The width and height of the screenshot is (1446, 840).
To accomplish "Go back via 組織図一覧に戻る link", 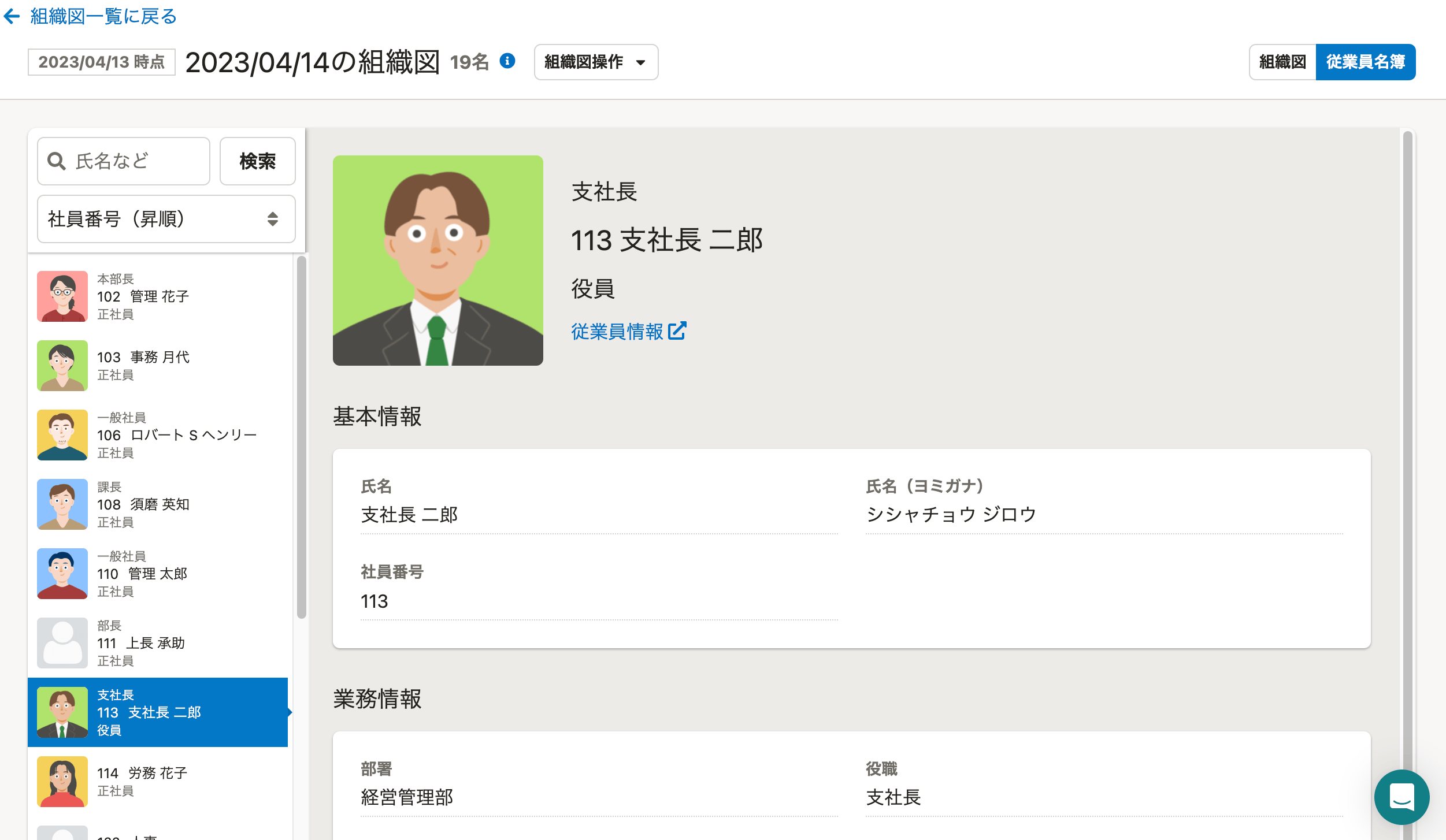I will click(x=103, y=16).
